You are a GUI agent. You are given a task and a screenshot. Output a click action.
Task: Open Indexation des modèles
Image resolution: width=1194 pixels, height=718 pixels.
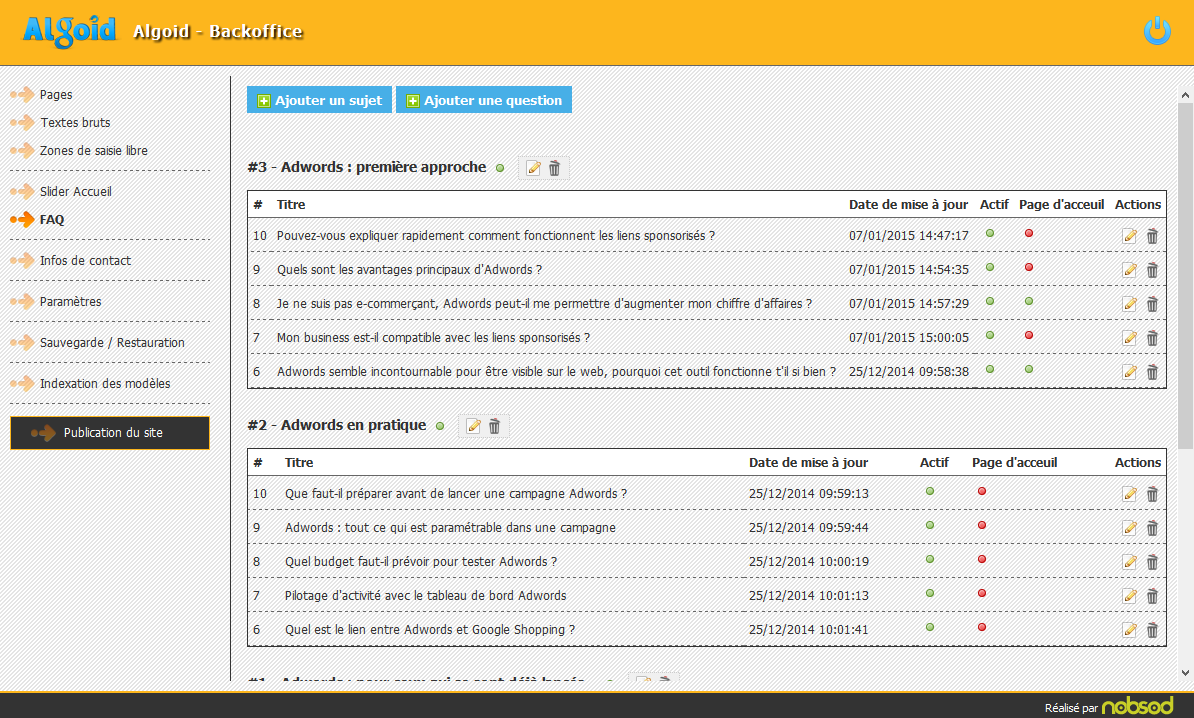click(105, 384)
